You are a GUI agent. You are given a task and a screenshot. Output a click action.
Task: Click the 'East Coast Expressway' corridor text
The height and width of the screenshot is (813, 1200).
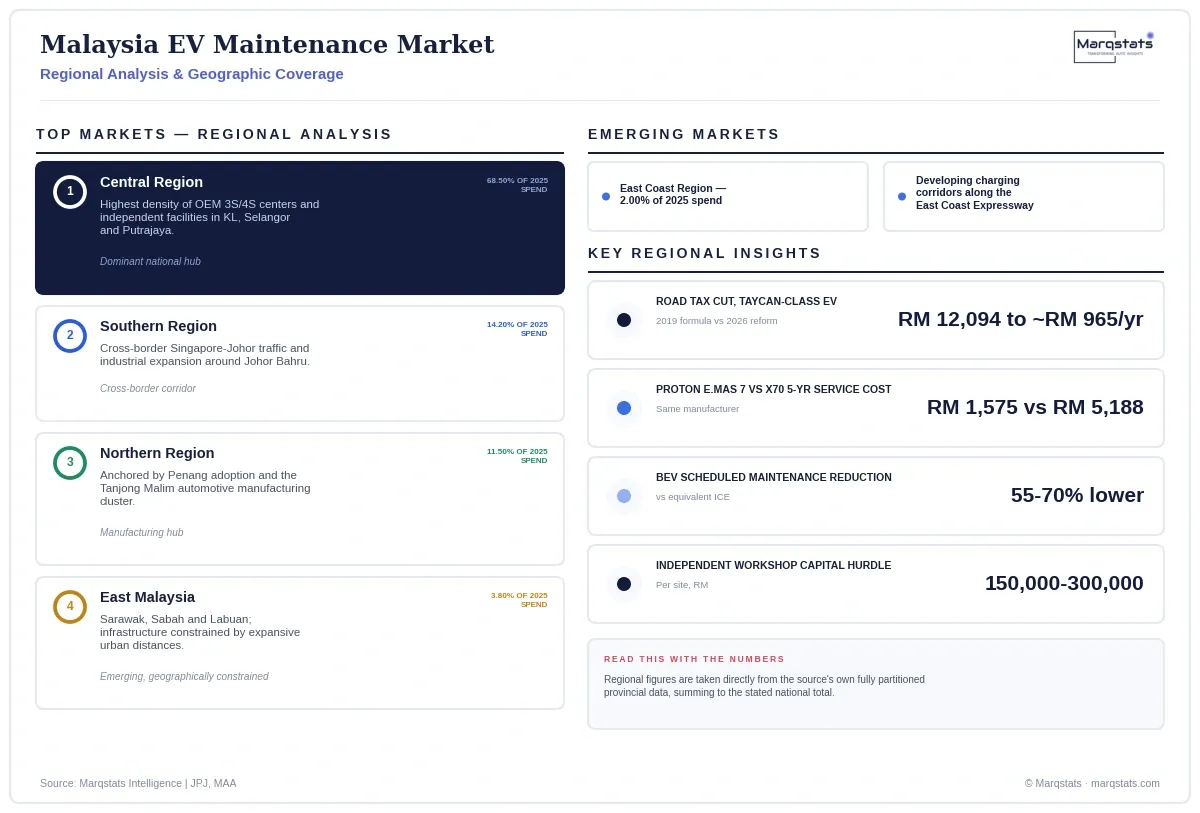974,205
